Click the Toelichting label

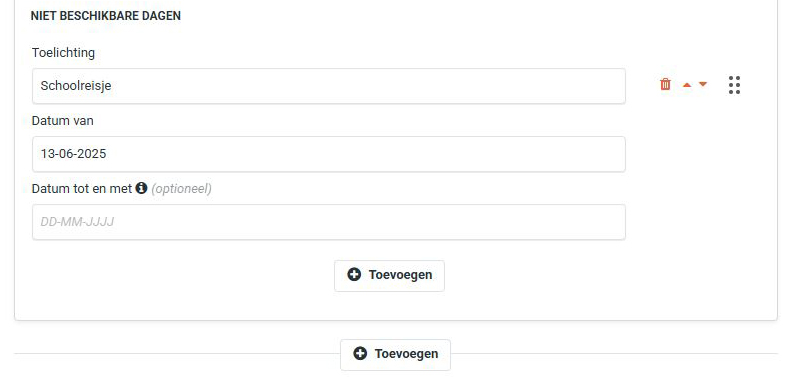click(x=63, y=53)
